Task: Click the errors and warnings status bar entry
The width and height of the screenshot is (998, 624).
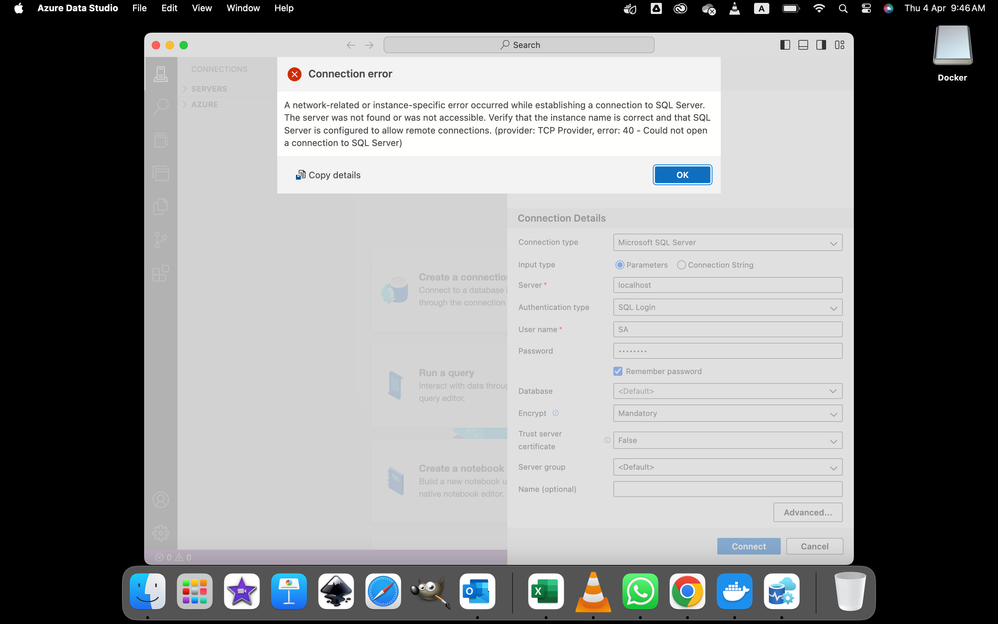Action: pos(173,557)
